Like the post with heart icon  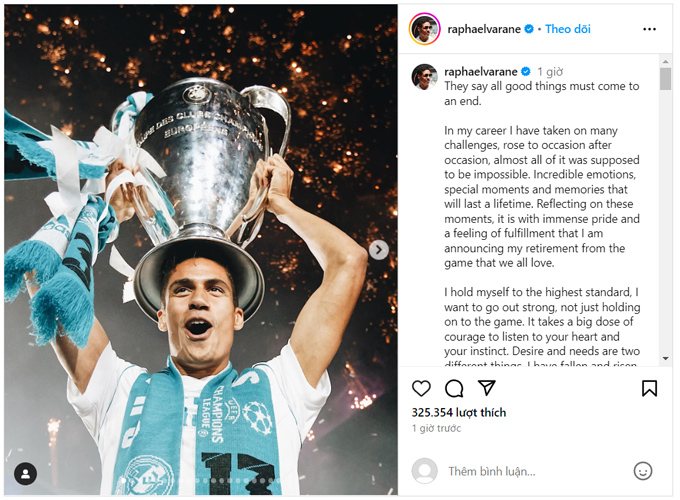pos(422,388)
